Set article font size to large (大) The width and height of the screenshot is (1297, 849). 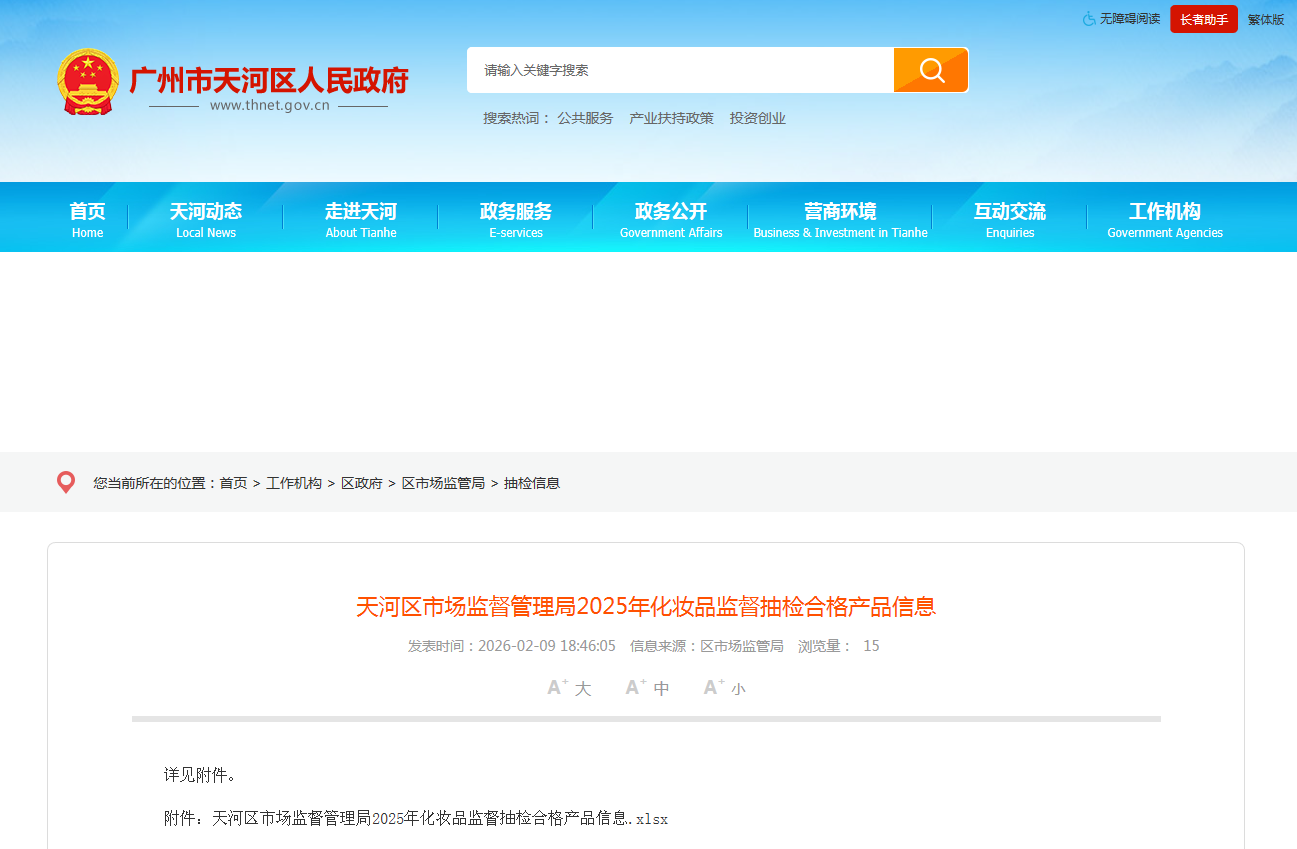(x=569, y=688)
